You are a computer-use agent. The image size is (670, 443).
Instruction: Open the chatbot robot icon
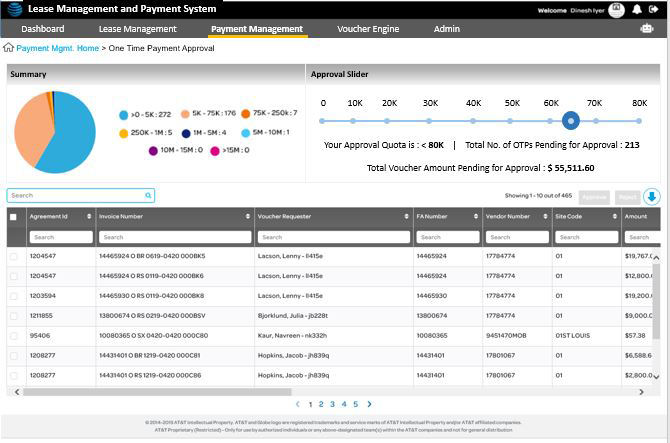click(x=646, y=29)
